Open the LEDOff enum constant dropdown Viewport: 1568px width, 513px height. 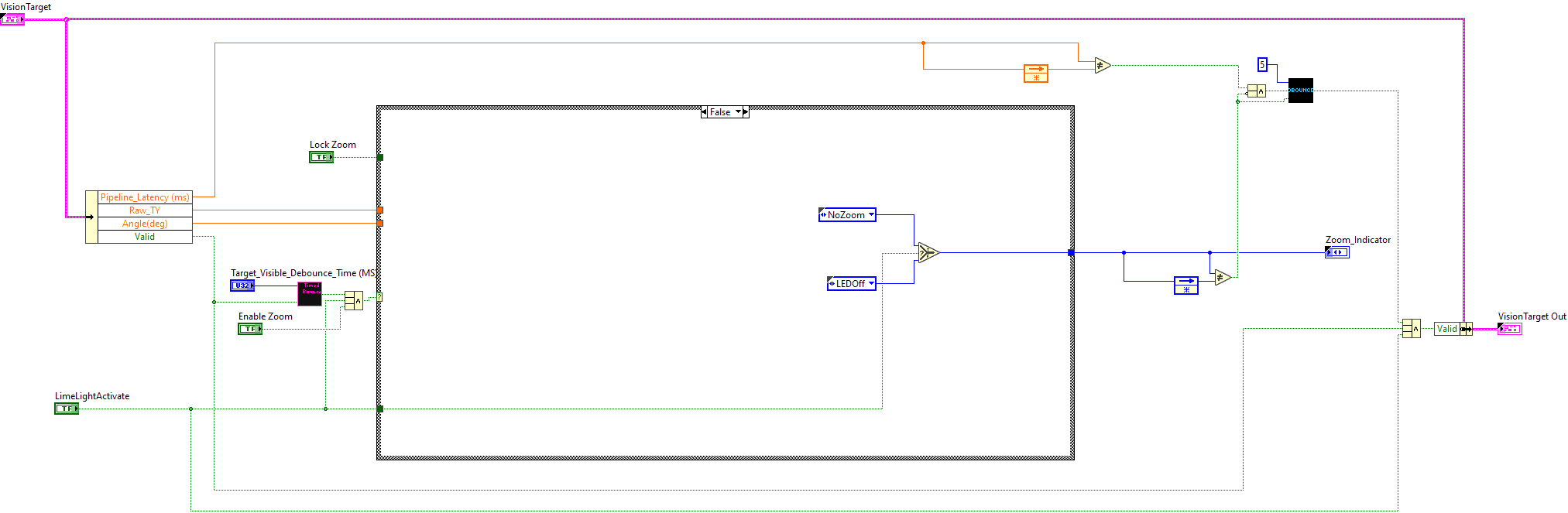click(x=871, y=284)
